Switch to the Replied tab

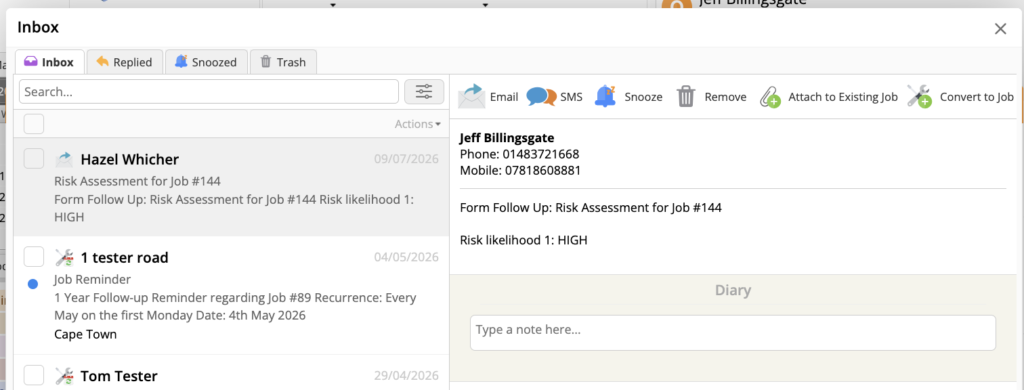125,62
